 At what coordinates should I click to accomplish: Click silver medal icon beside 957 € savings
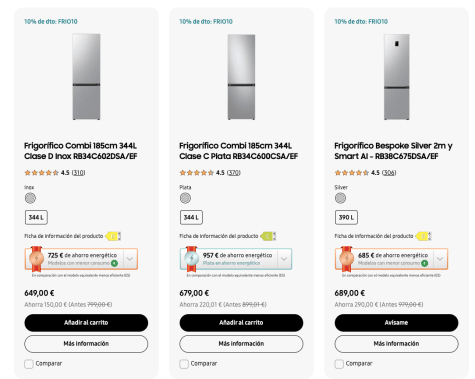pos(192,258)
